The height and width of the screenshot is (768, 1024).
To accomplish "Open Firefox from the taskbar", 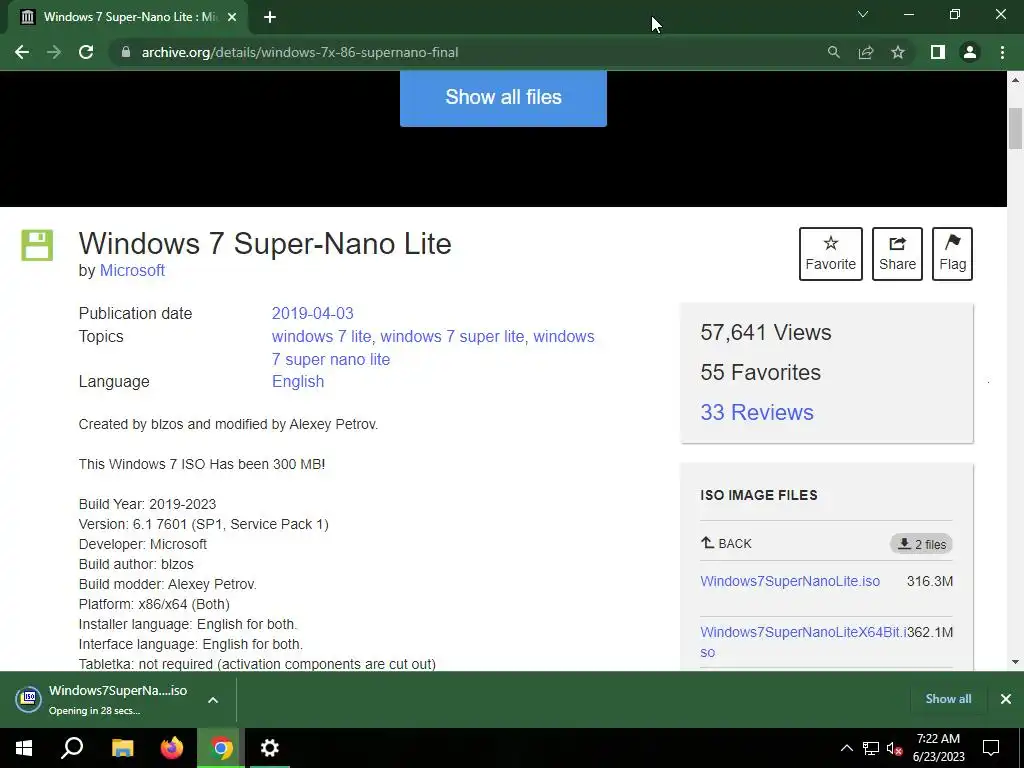I will [172, 748].
